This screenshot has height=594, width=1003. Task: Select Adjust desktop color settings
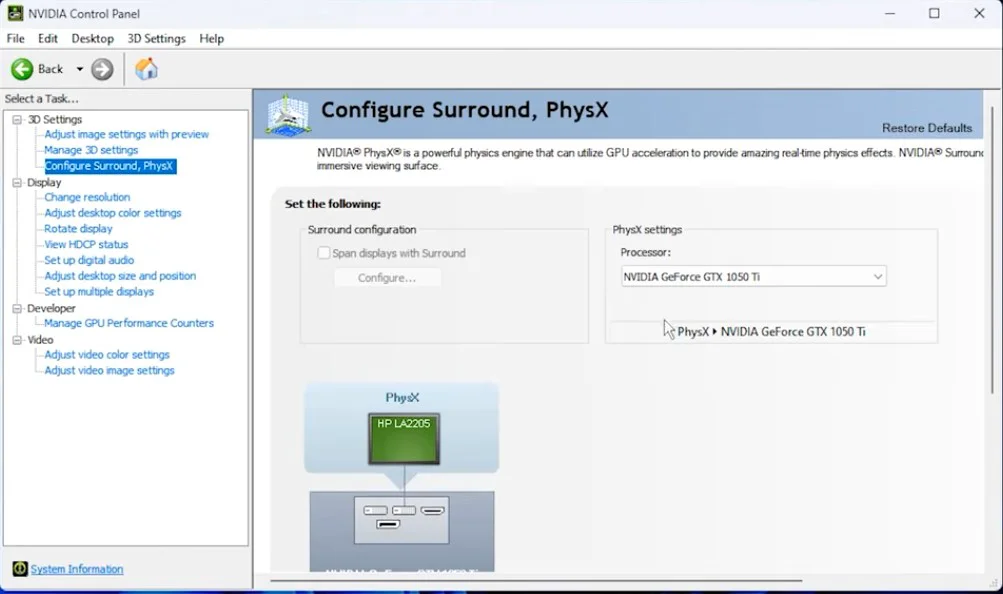pyautogui.click(x=113, y=213)
